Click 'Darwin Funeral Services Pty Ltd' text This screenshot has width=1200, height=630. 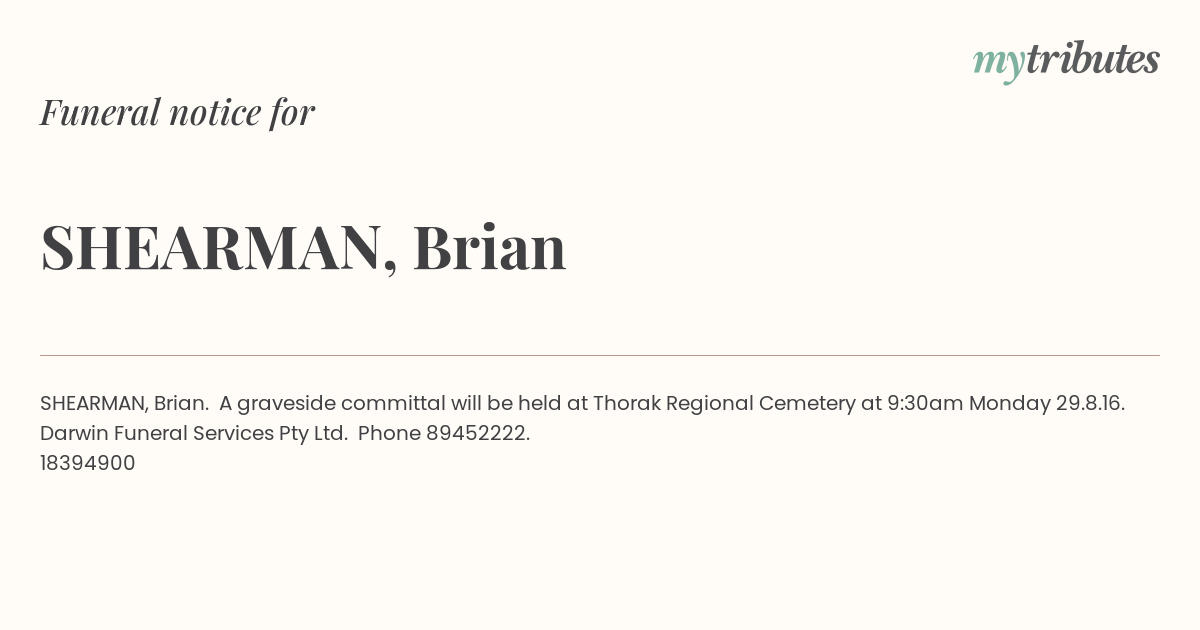[193, 433]
